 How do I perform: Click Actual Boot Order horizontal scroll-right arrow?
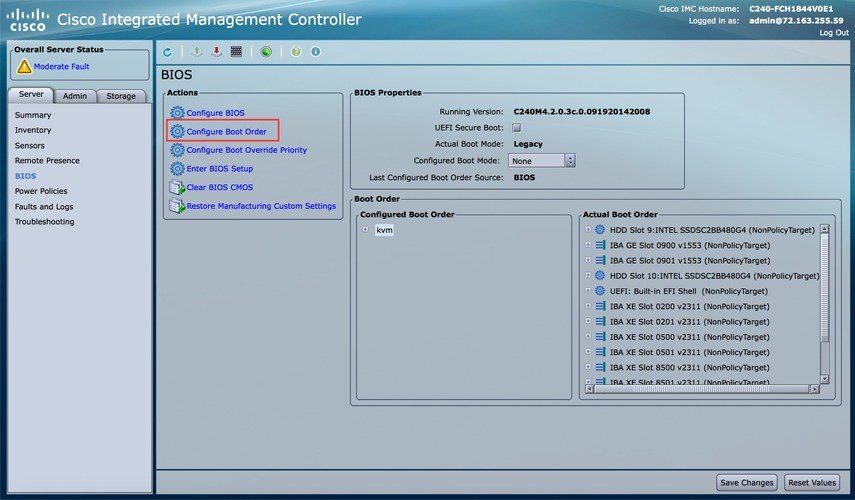[815, 389]
